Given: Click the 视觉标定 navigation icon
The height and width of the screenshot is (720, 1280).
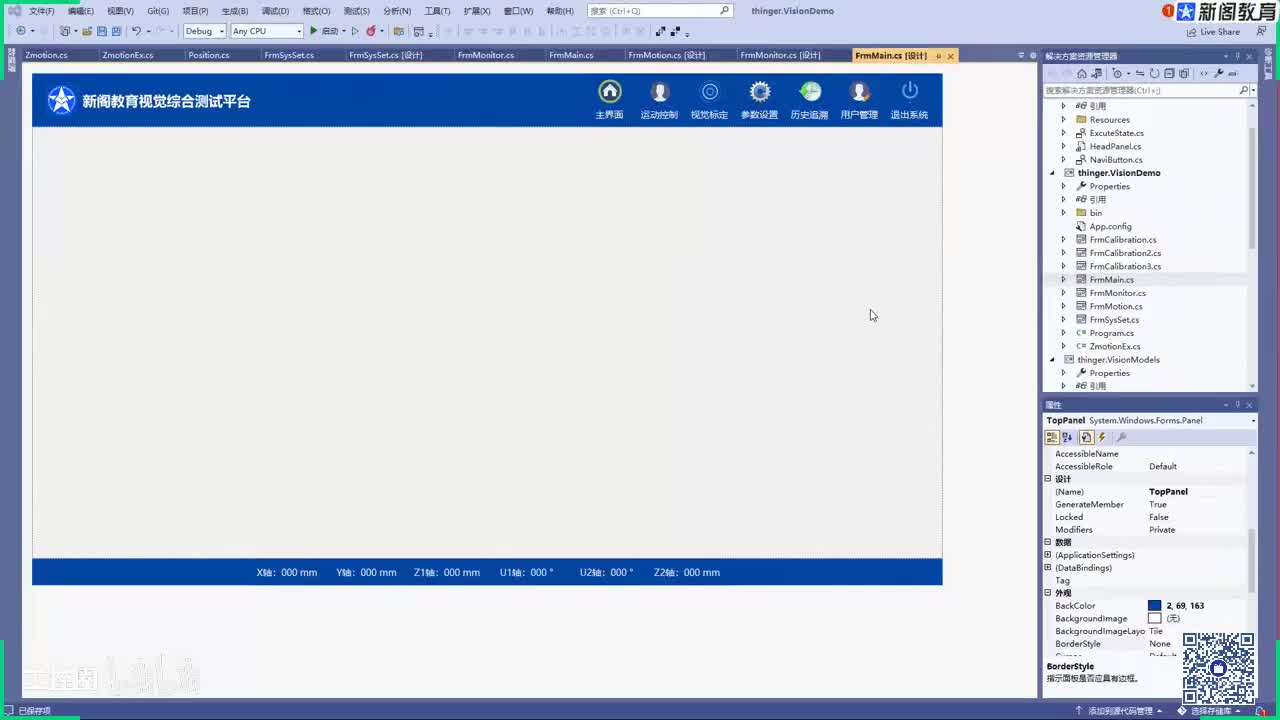Looking at the screenshot, I should (x=710, y=92).
